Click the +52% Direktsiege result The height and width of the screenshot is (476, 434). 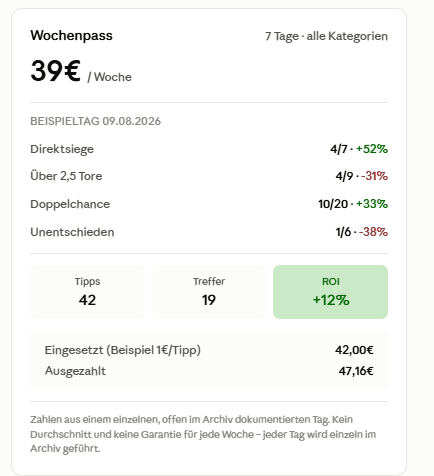372,149
